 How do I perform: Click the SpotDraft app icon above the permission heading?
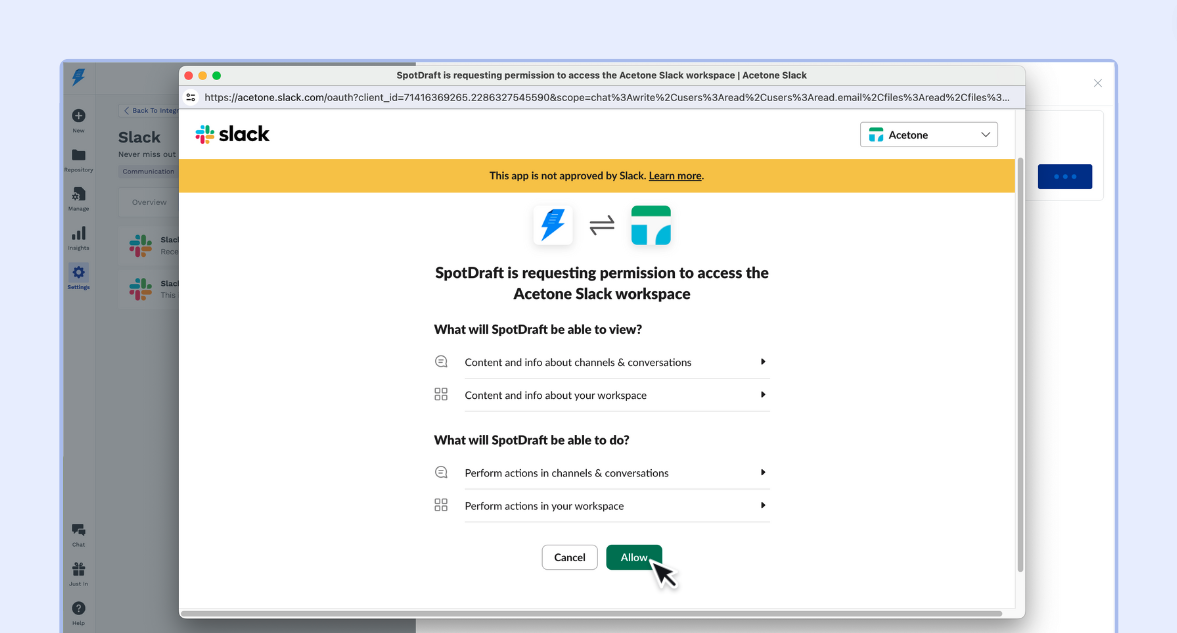pos(553,225)
